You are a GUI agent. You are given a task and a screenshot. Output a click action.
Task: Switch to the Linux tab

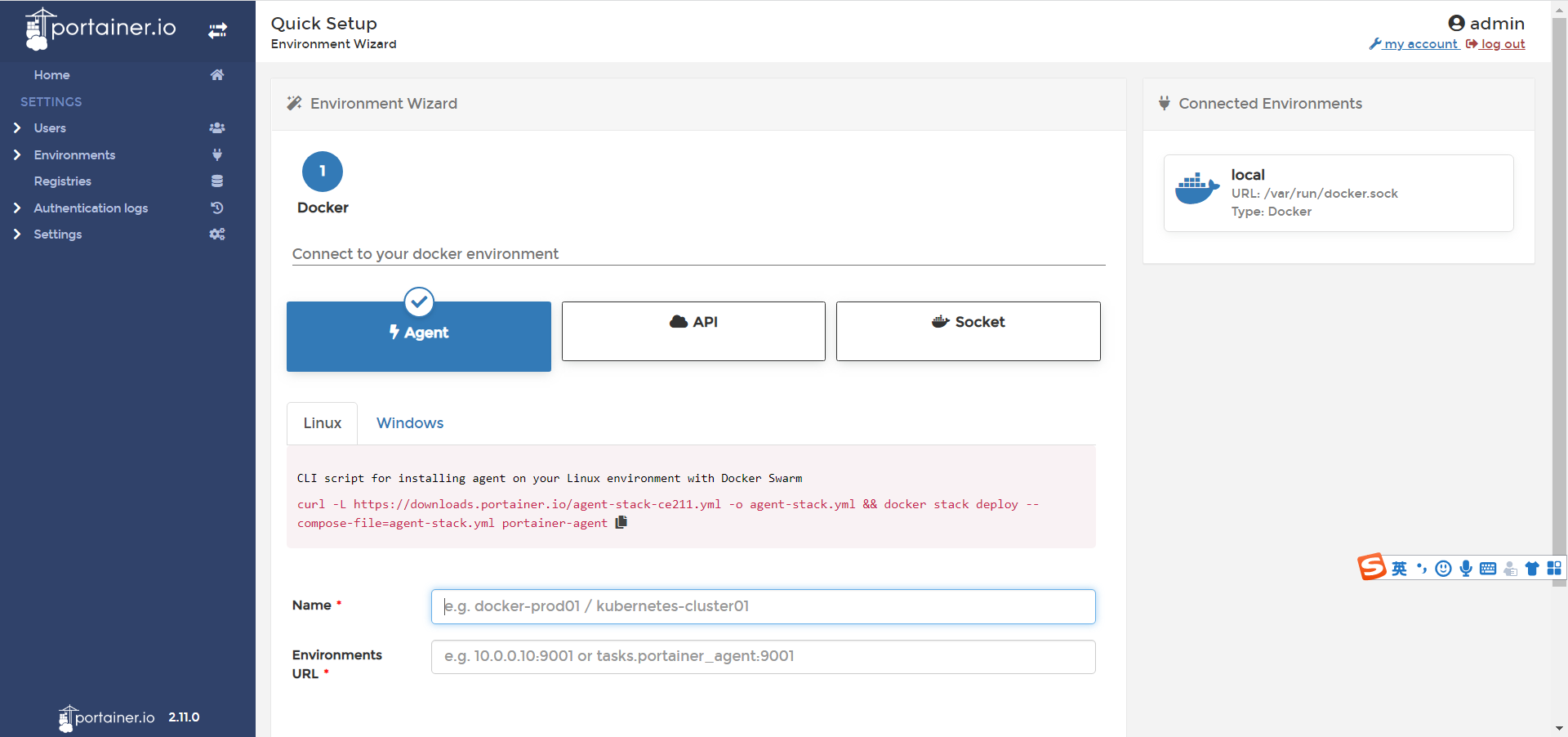pyautogui.click(x=323, y=423)
